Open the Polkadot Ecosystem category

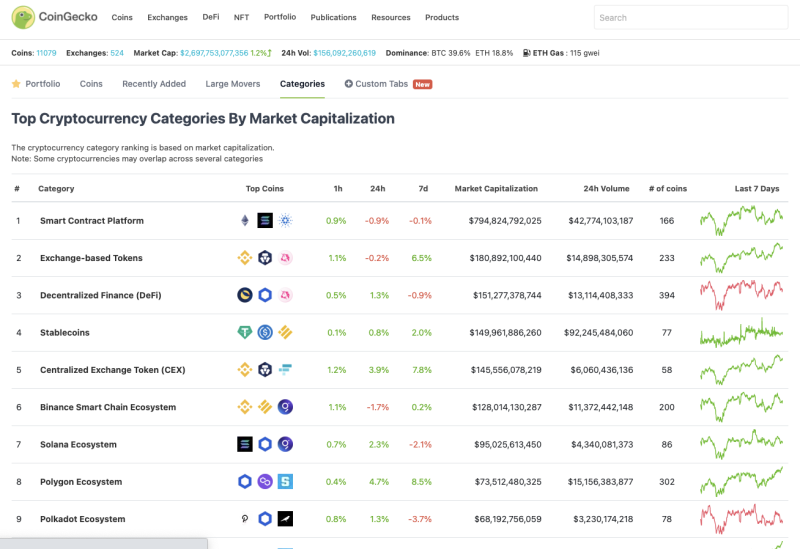83,518
